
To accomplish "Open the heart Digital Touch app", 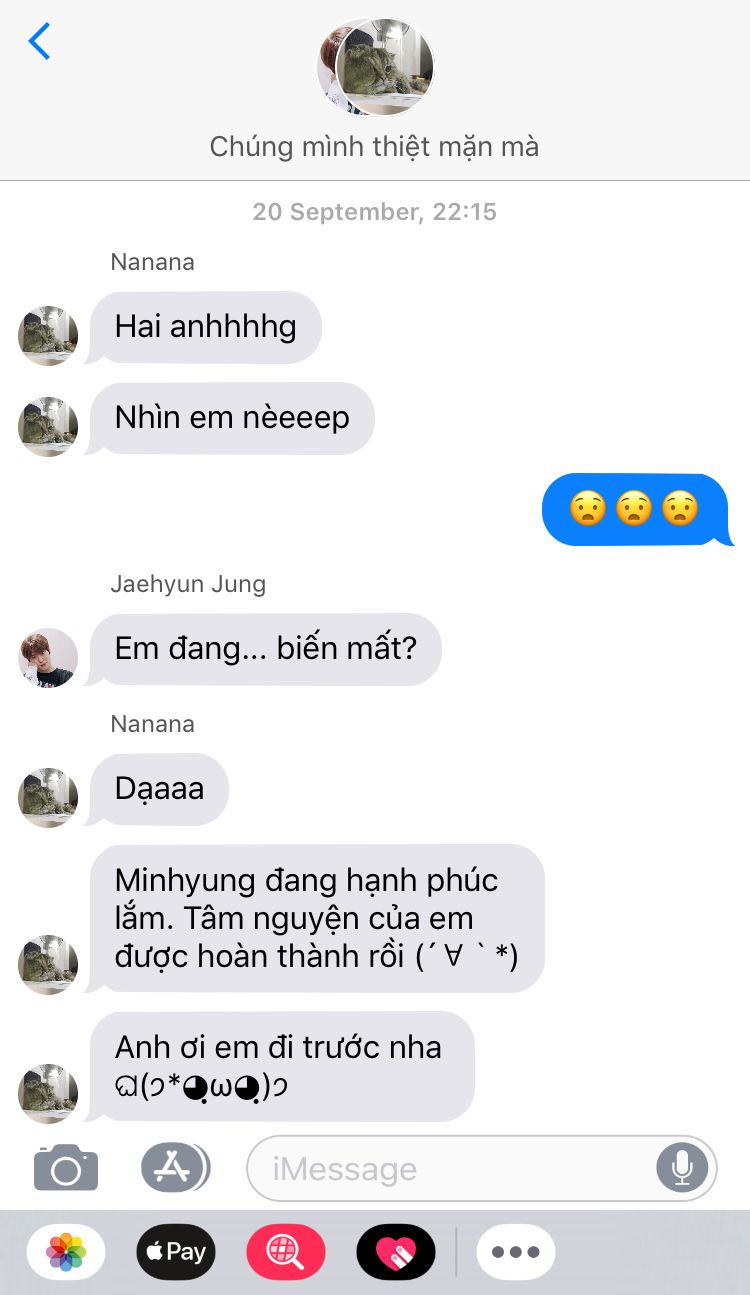I will point(396,1251).
